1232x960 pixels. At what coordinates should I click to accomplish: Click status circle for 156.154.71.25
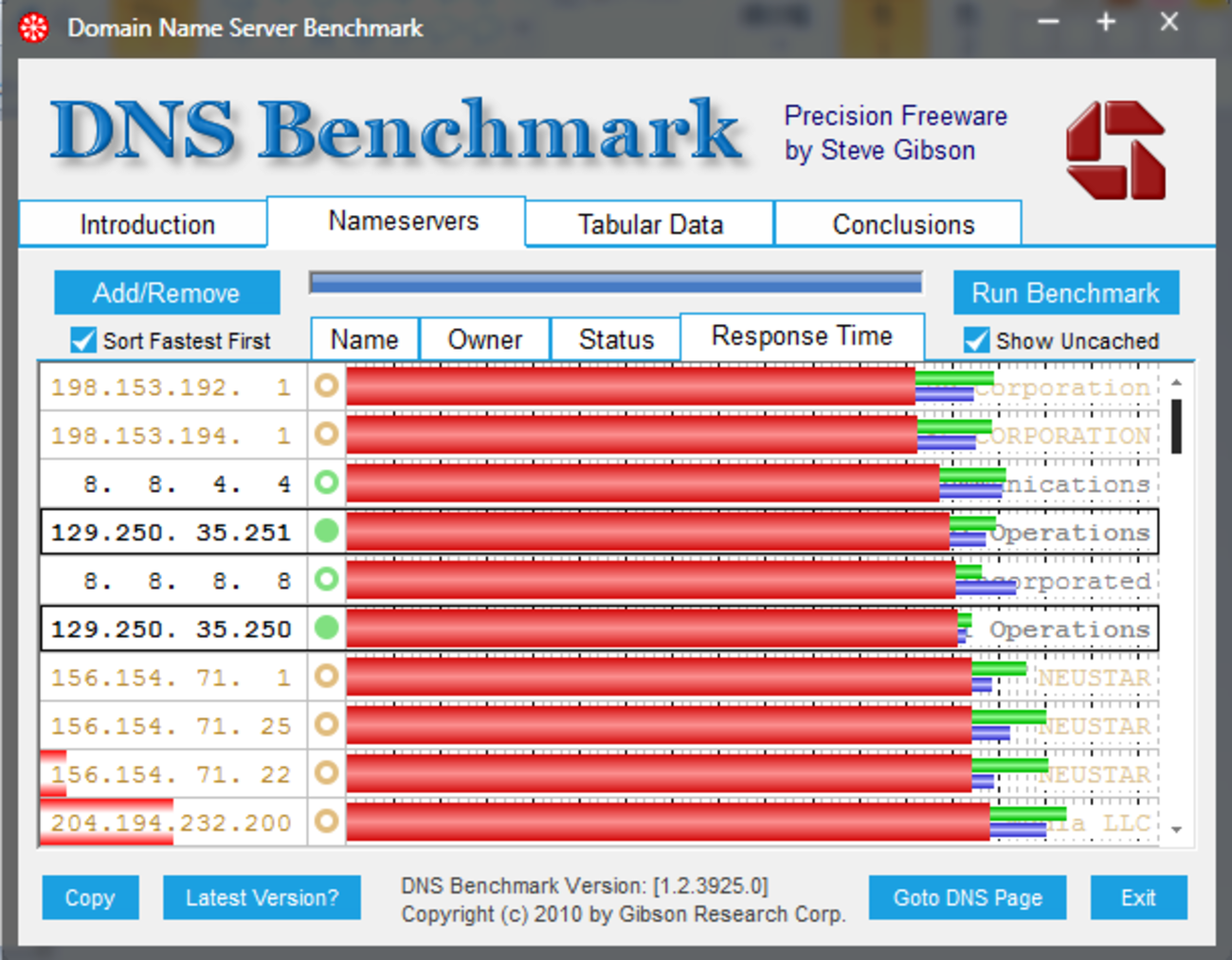coord(326,725)
